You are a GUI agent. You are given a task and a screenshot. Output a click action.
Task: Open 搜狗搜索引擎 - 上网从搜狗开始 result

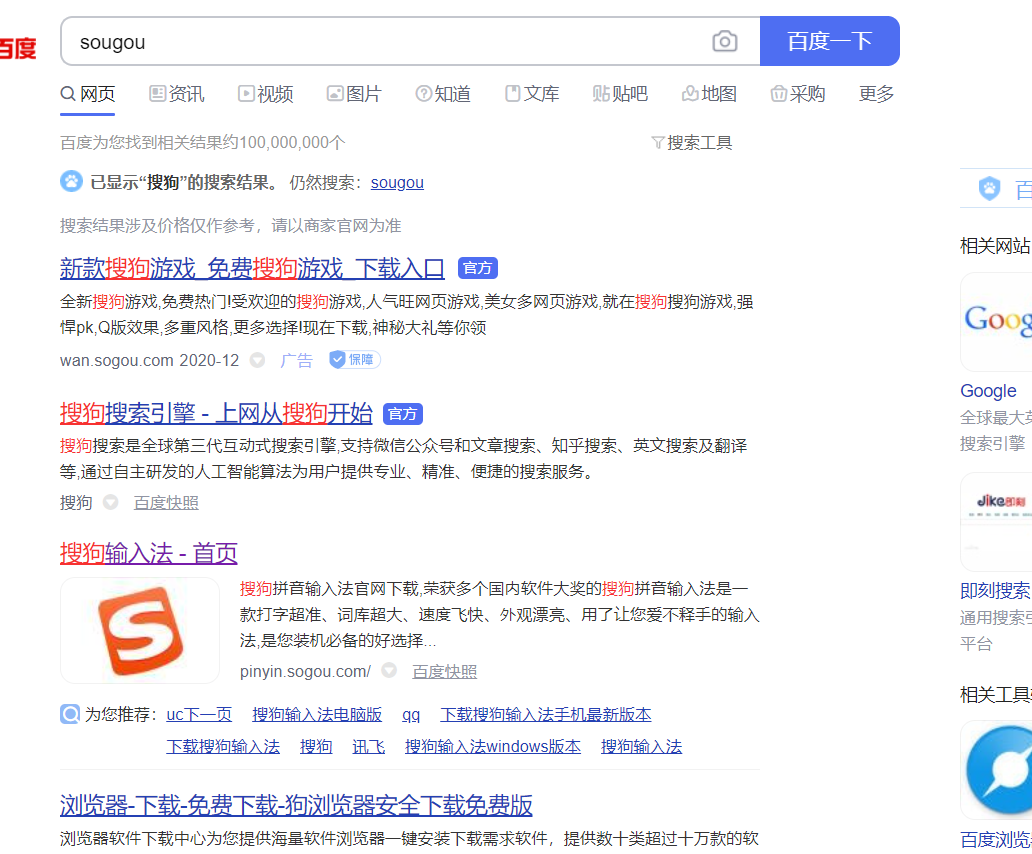[217, 414]
